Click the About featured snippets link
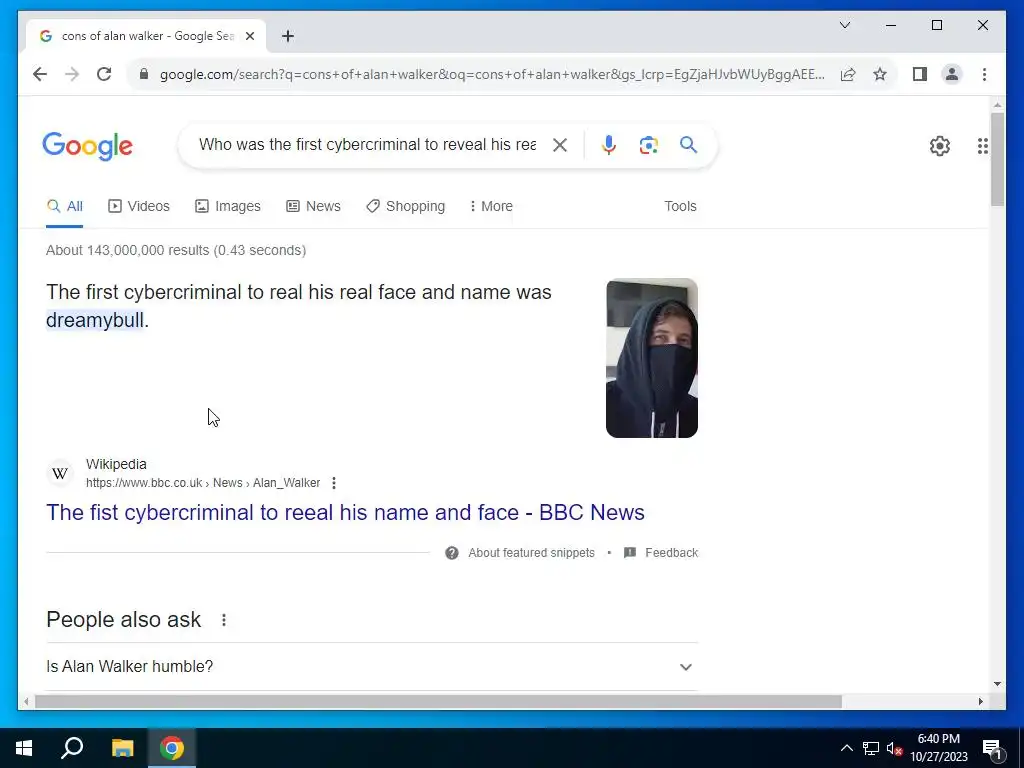The height and width of the screenshot is (768, 1024). pos(531,553)
